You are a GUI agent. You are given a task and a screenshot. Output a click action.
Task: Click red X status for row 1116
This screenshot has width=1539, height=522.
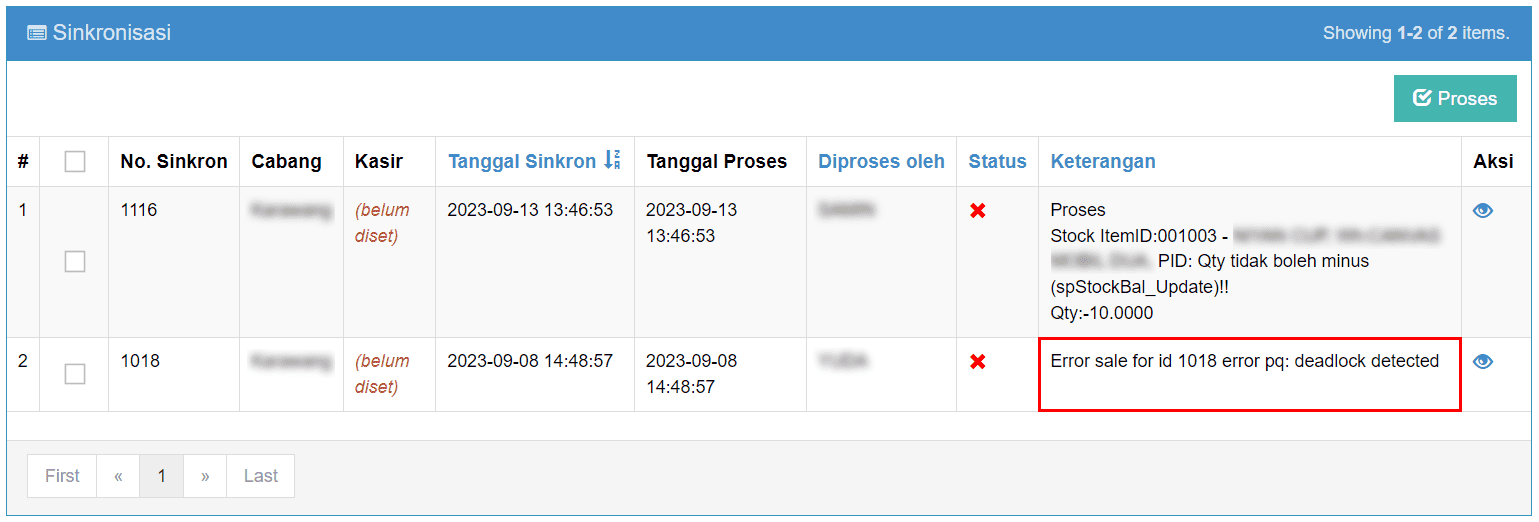[x=978, y=211]
